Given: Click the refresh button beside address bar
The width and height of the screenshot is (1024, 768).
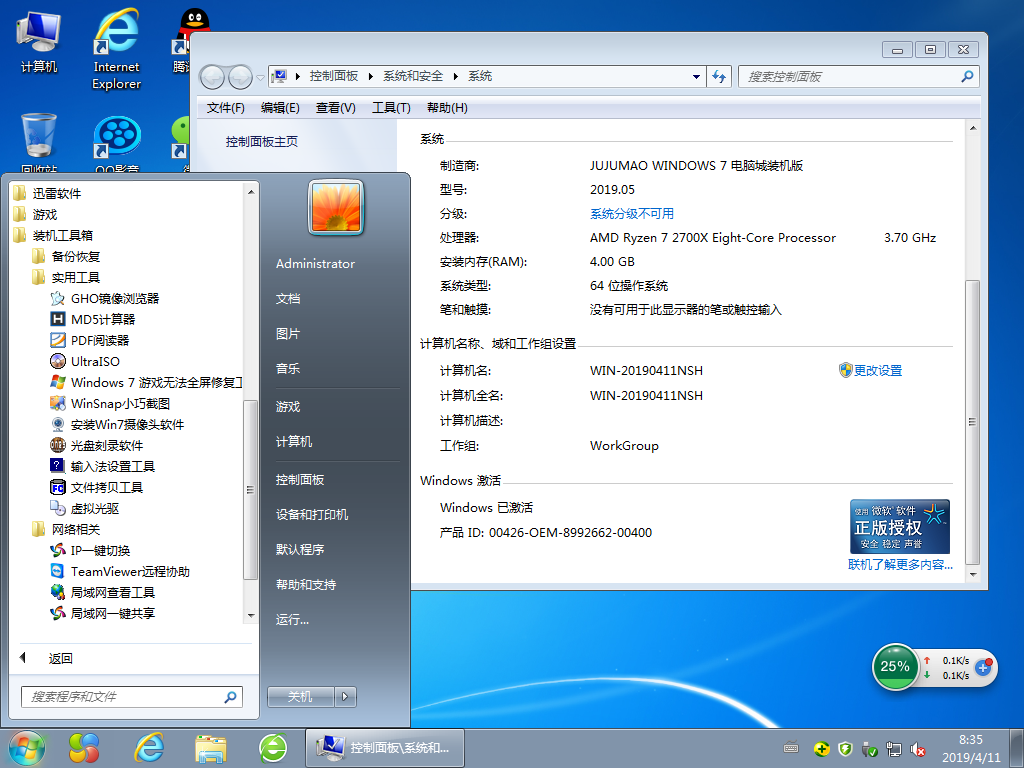Looking at the screenshot, I should (719, 76).
